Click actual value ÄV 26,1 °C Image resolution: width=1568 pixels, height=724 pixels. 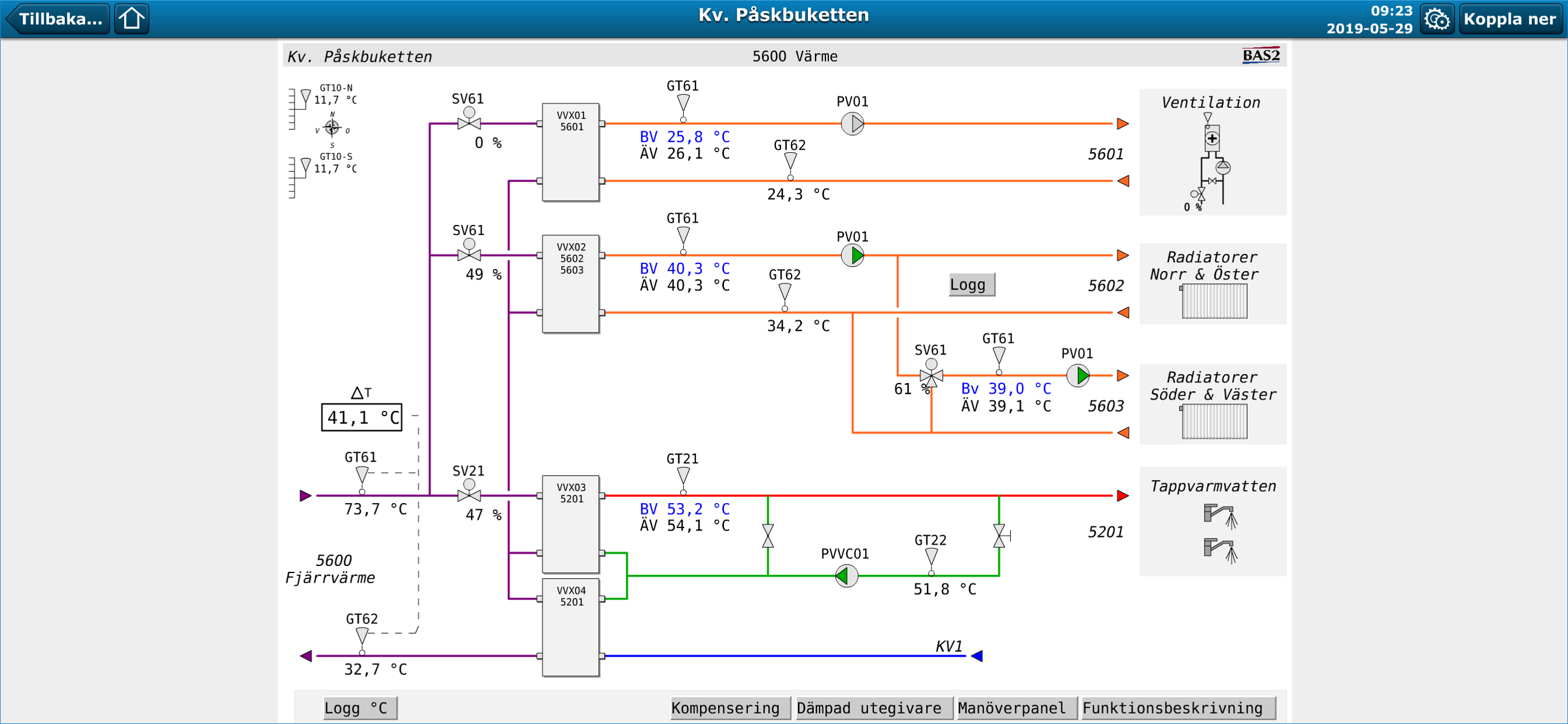click(x=685, y=154)
